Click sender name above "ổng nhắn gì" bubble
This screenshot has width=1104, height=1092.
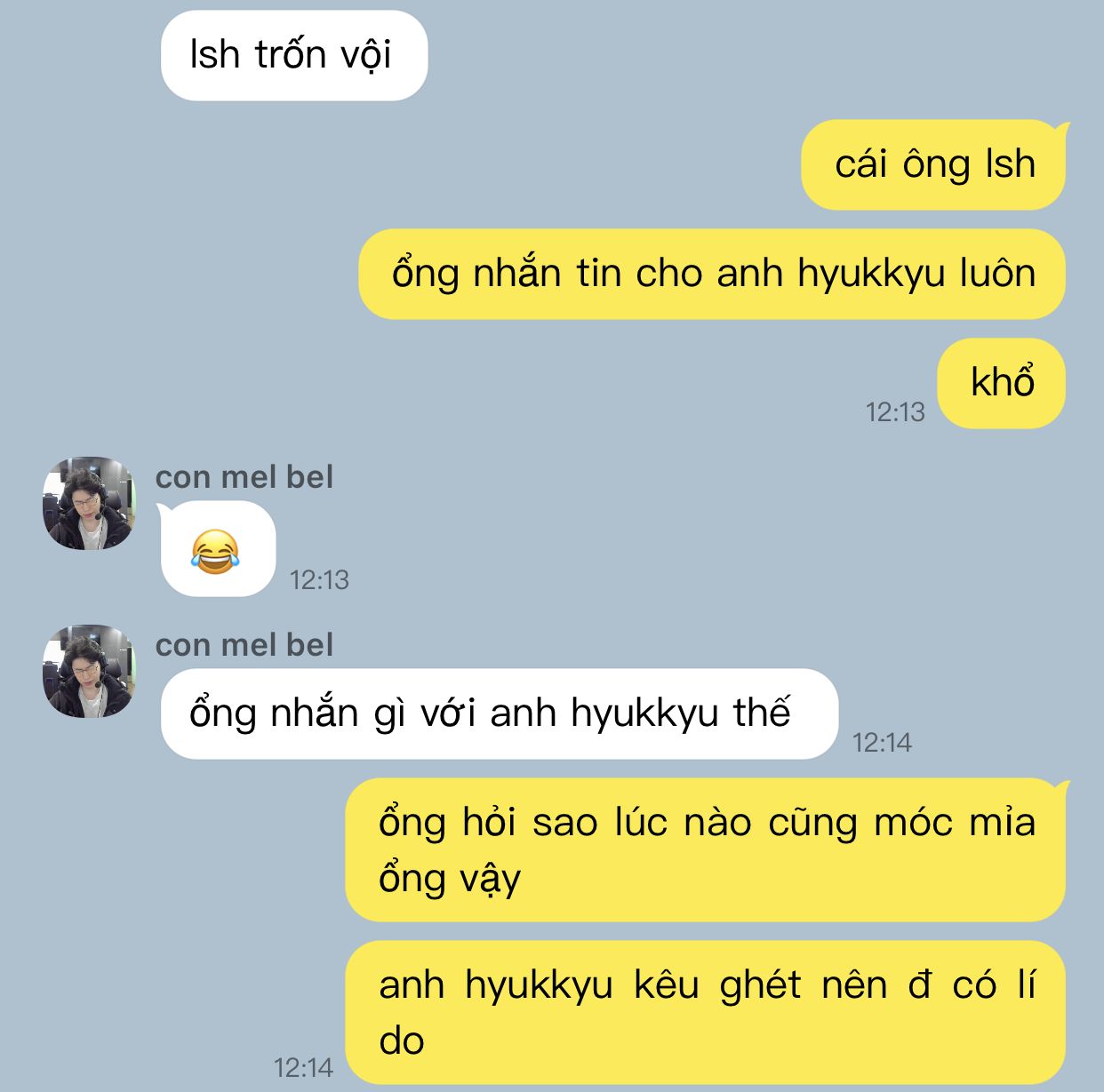[244, 645]
